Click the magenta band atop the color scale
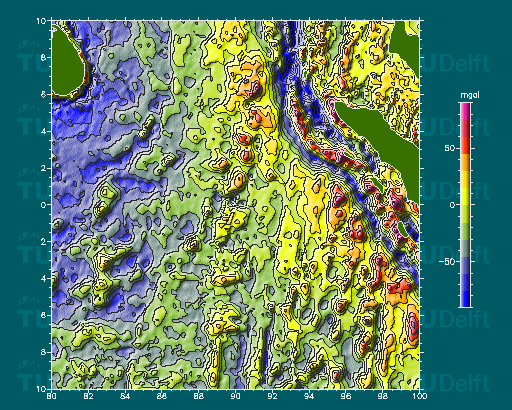This screenshot has height=410, width=512. coord(466,111)
